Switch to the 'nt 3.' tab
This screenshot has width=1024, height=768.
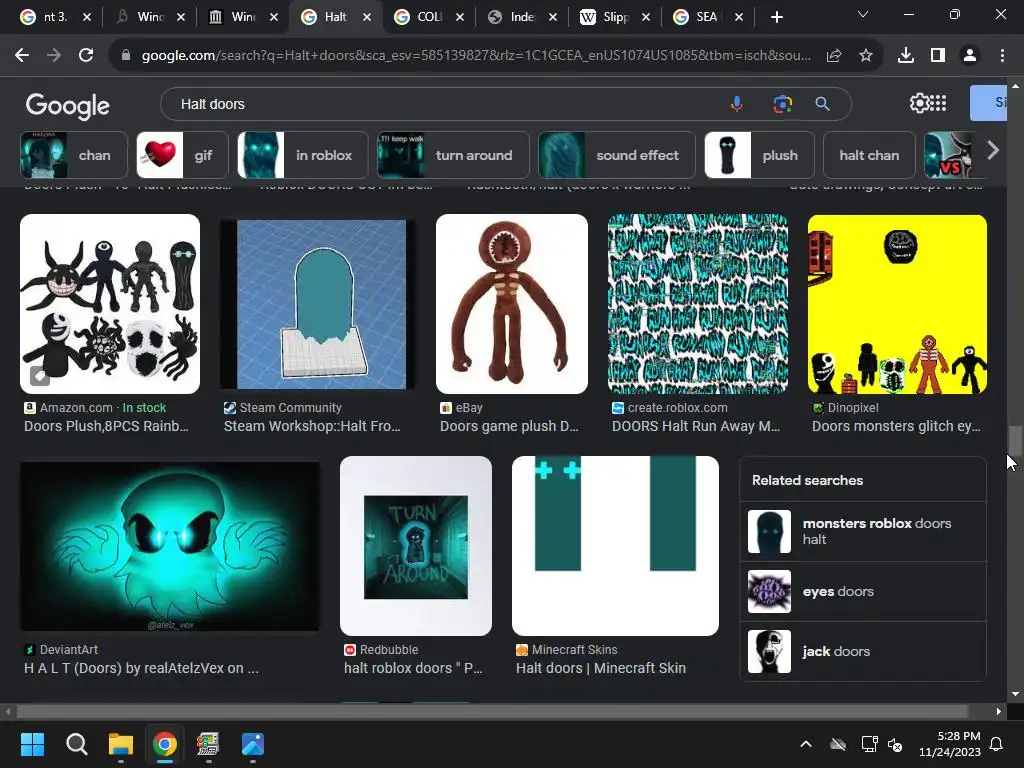click(55, 17)
